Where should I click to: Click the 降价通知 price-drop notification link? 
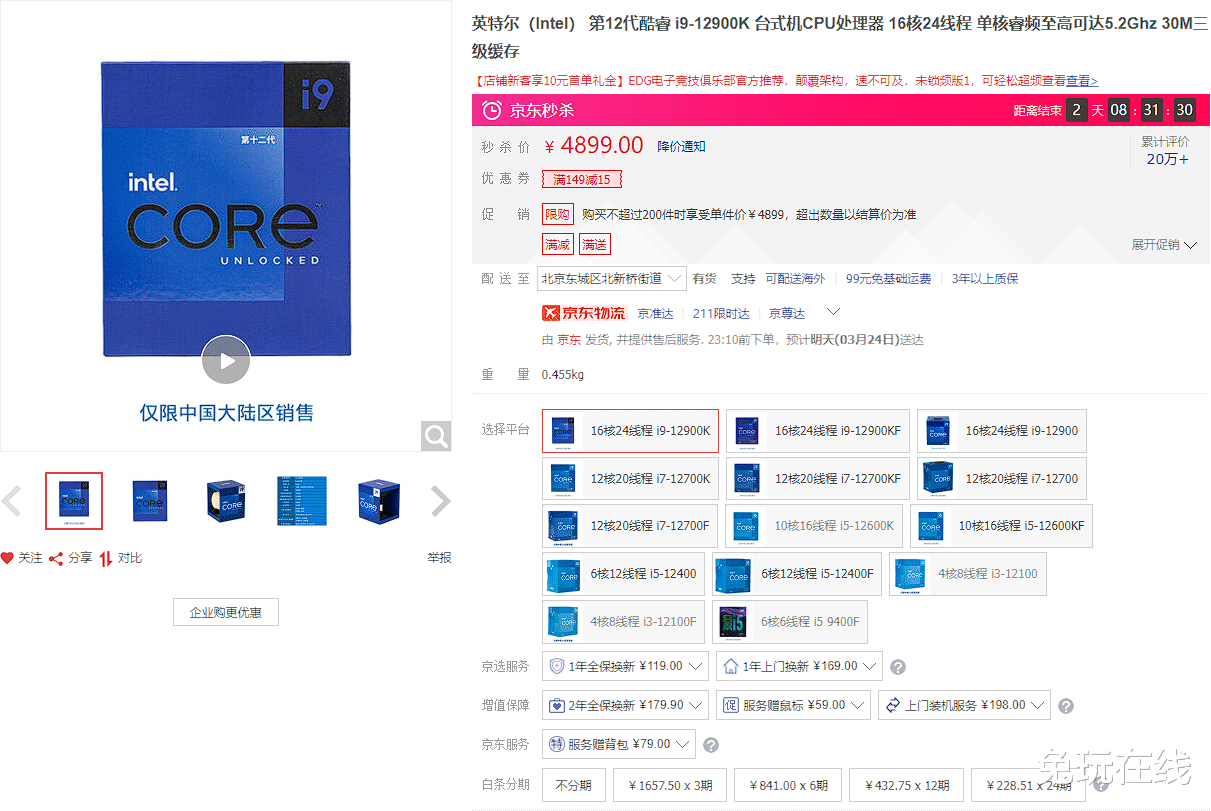coord(682,146)
